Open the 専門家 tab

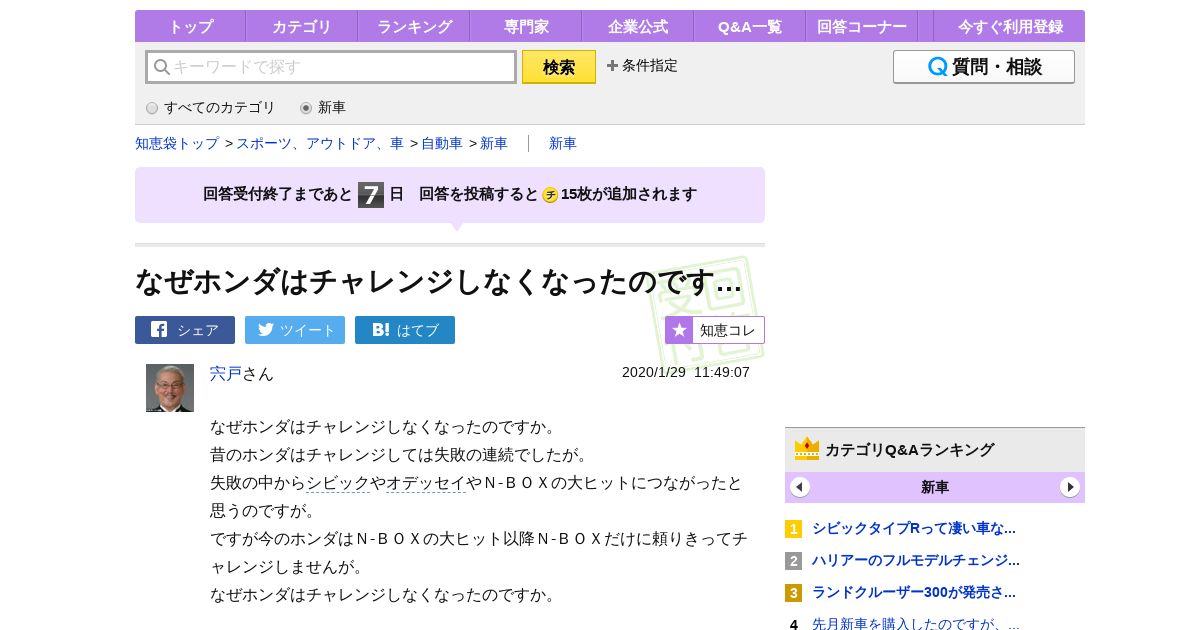[x=526, y=26]
